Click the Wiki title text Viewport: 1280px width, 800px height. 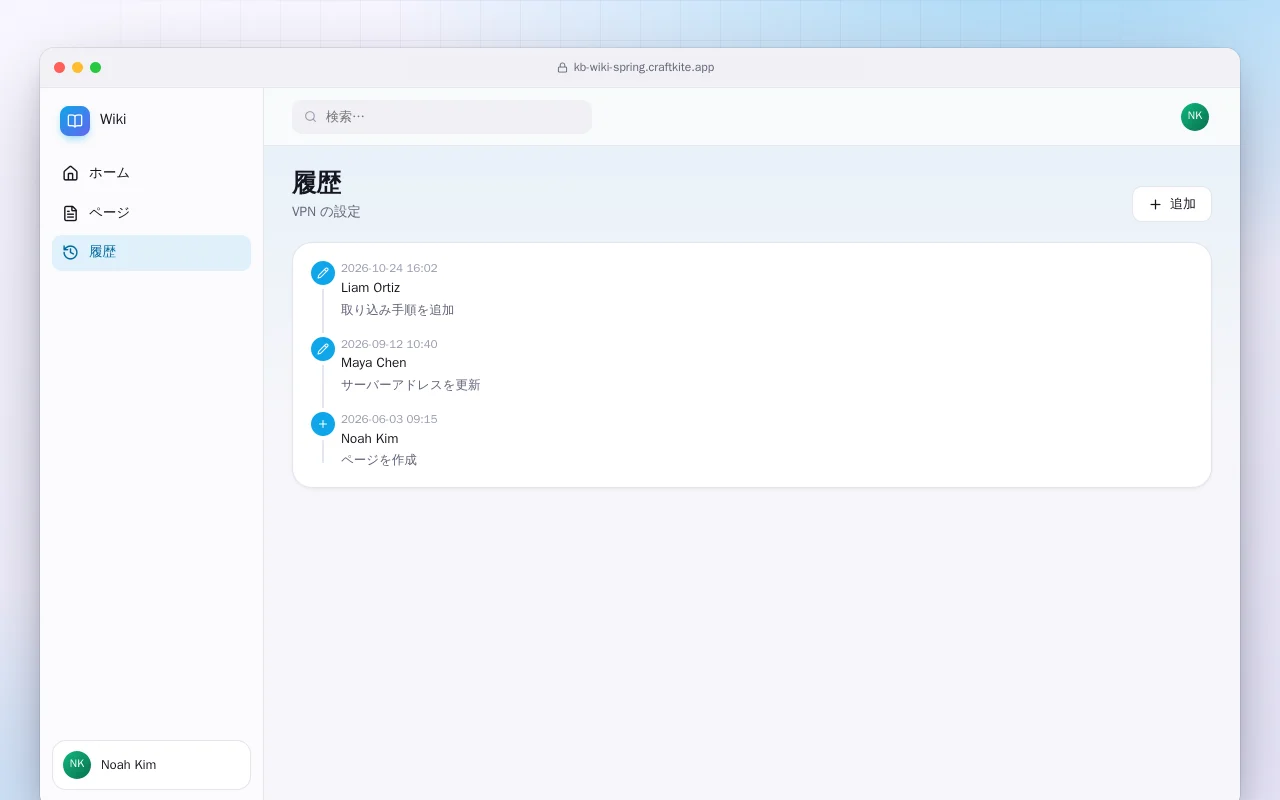coord(113,119)
